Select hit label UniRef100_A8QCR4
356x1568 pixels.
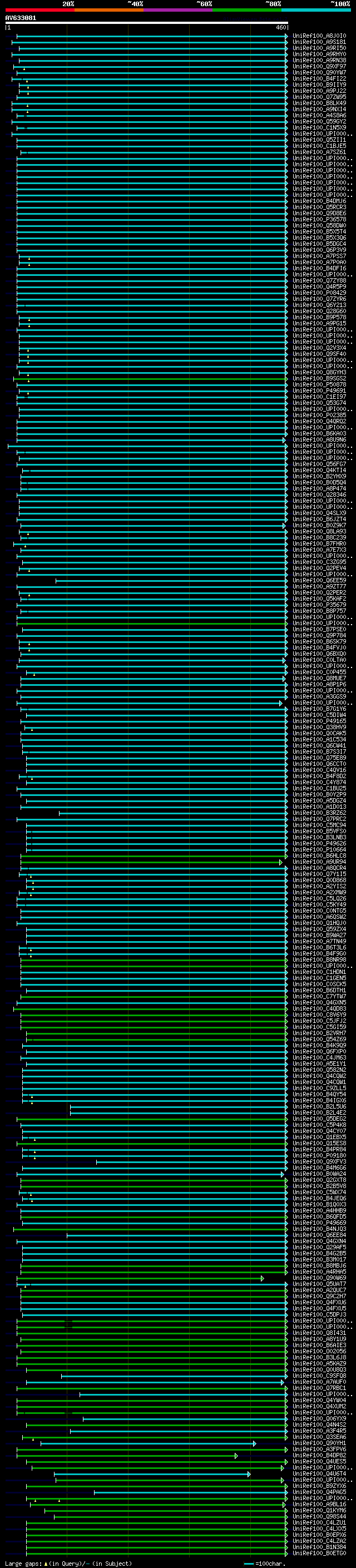pos(319,868)
